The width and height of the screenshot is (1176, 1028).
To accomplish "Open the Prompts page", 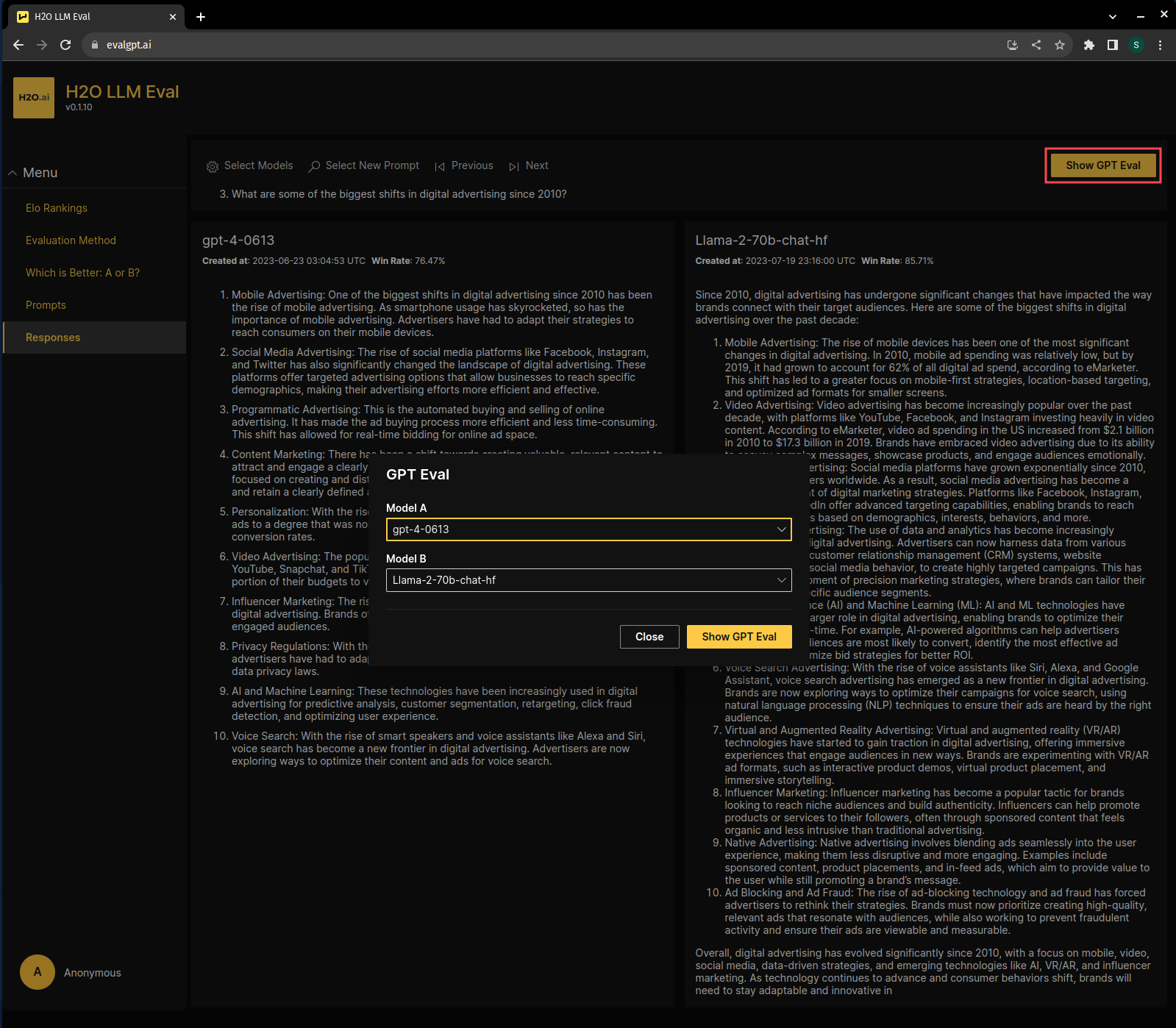I will click(x=94, y=305).
